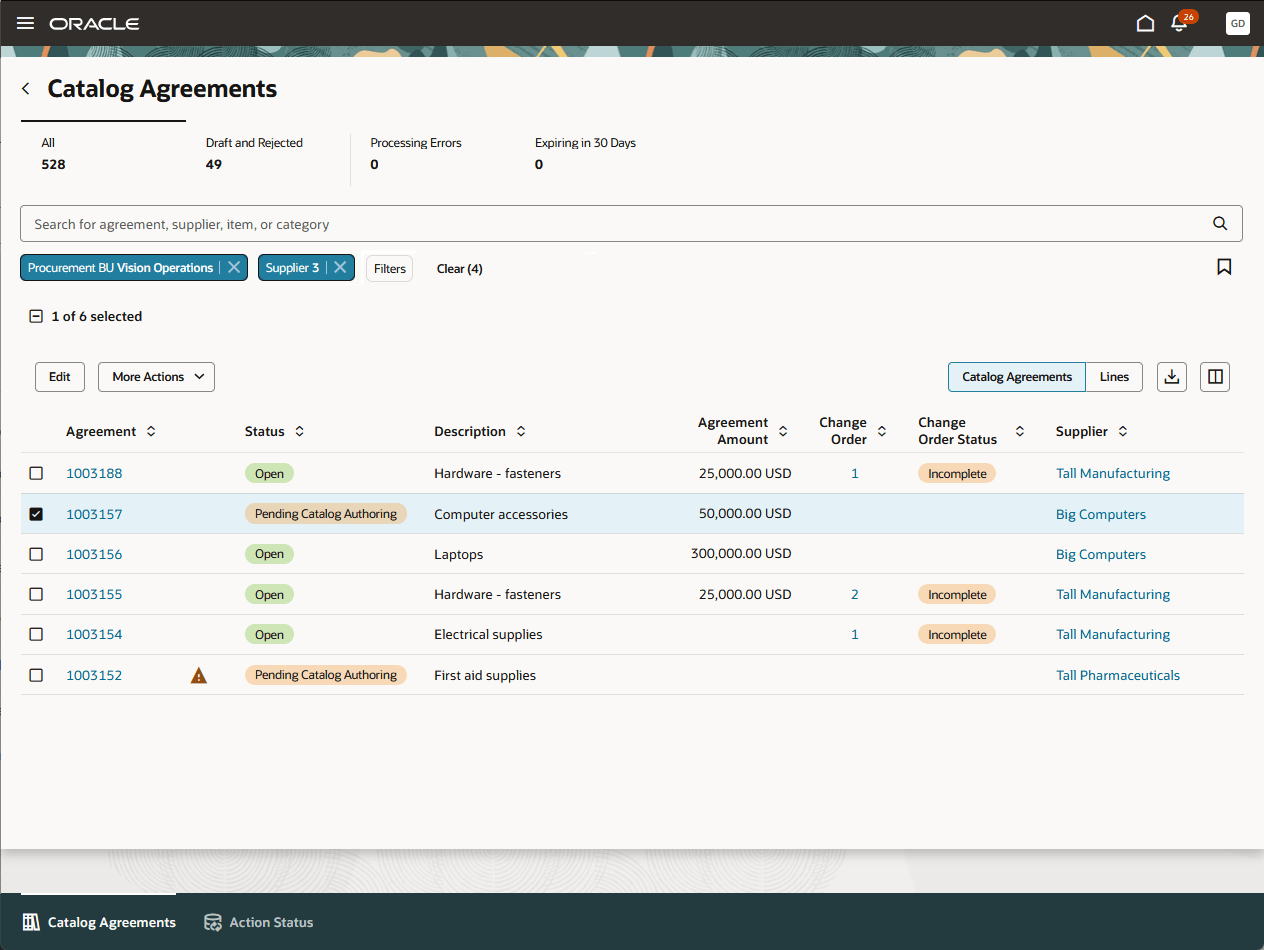Remove the Supplier 3 filter chip

339,267
